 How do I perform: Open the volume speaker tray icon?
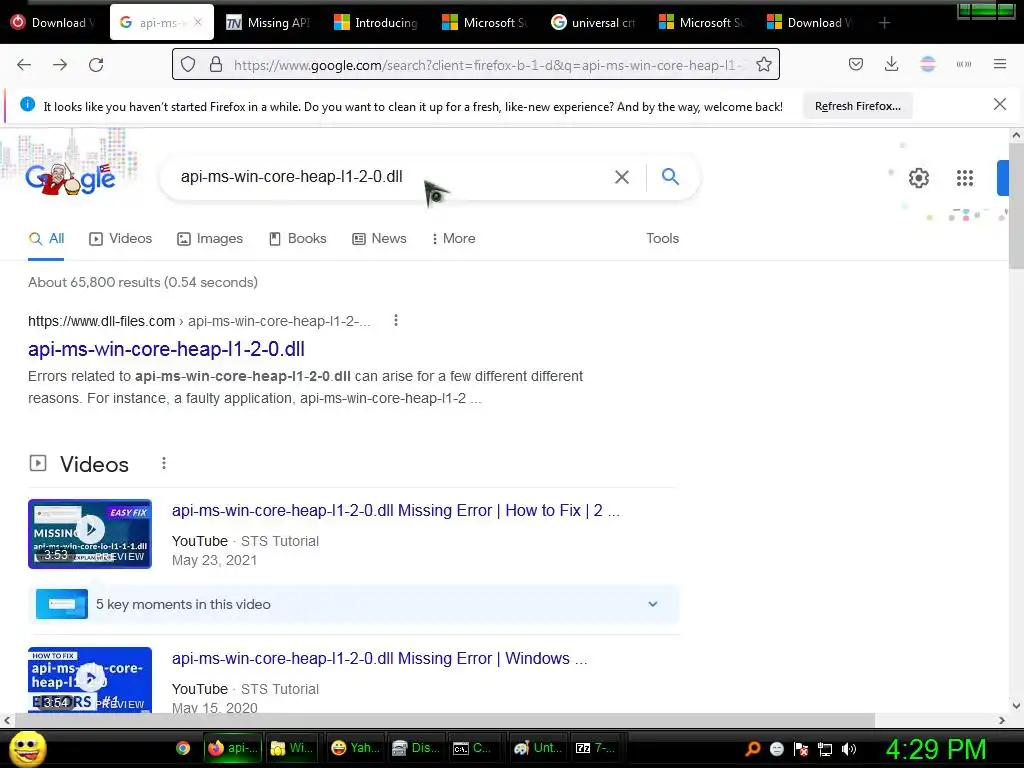pos(849,749)
